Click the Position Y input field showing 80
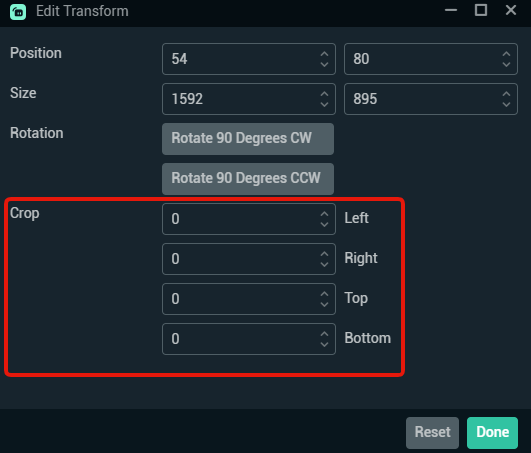 click(x=431, y=59)
